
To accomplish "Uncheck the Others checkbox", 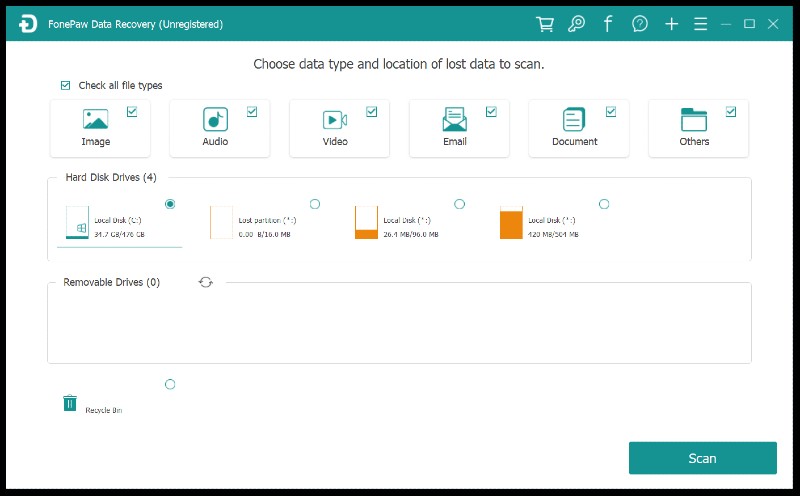I will (731, 112).
